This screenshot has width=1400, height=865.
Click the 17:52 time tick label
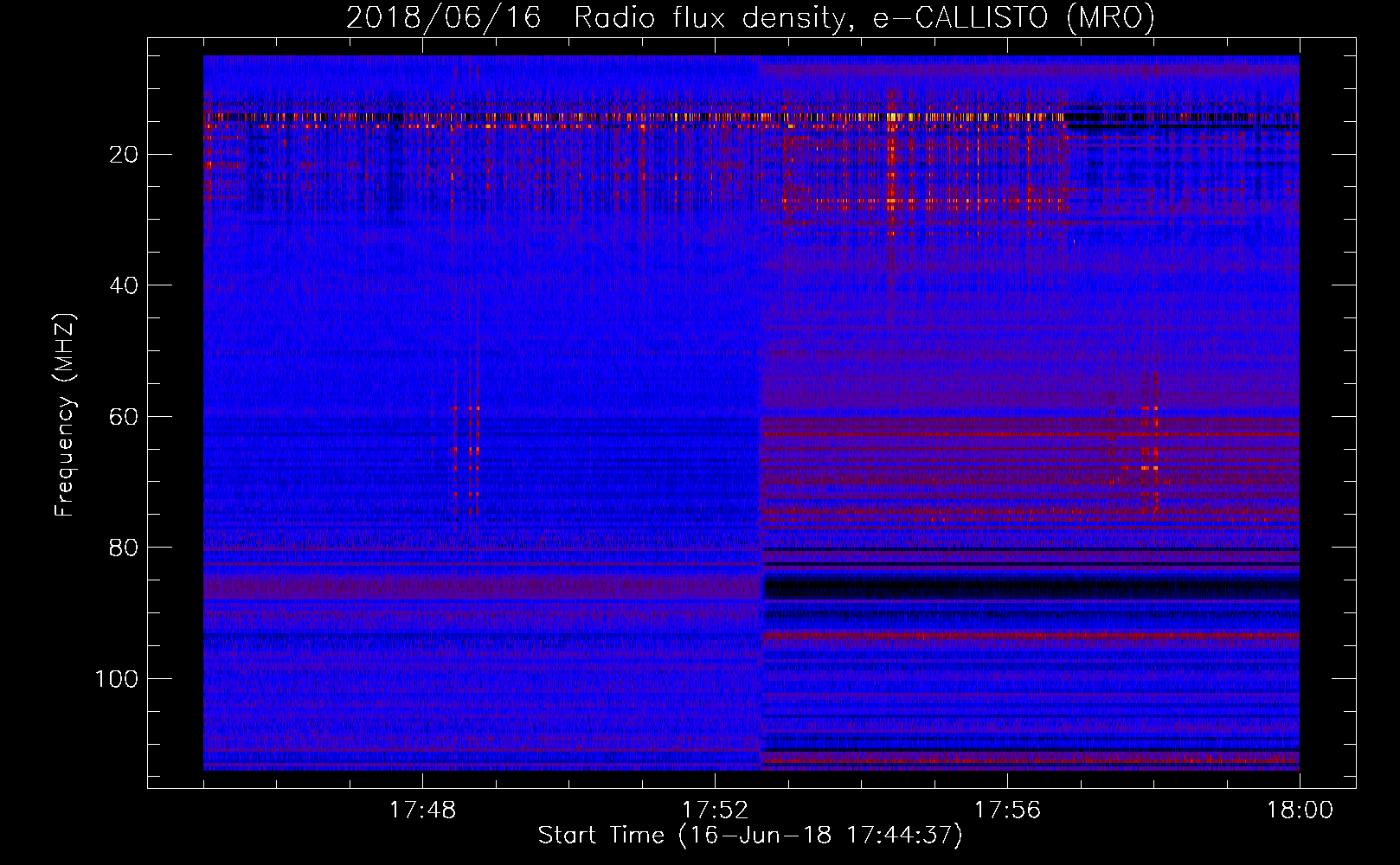(x=715, y=811)
